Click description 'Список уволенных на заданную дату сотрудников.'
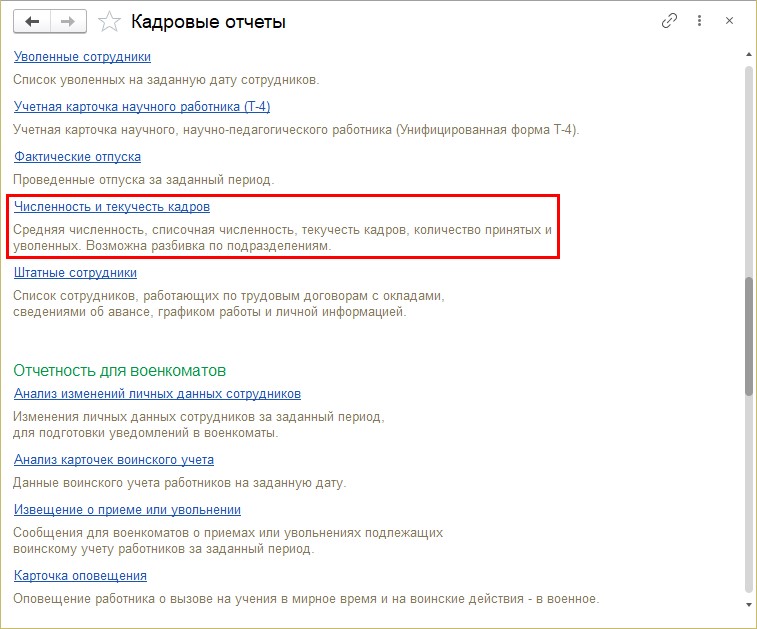Image resolution: width=757 pixels, height=629 pixels. tap(166, 80)
